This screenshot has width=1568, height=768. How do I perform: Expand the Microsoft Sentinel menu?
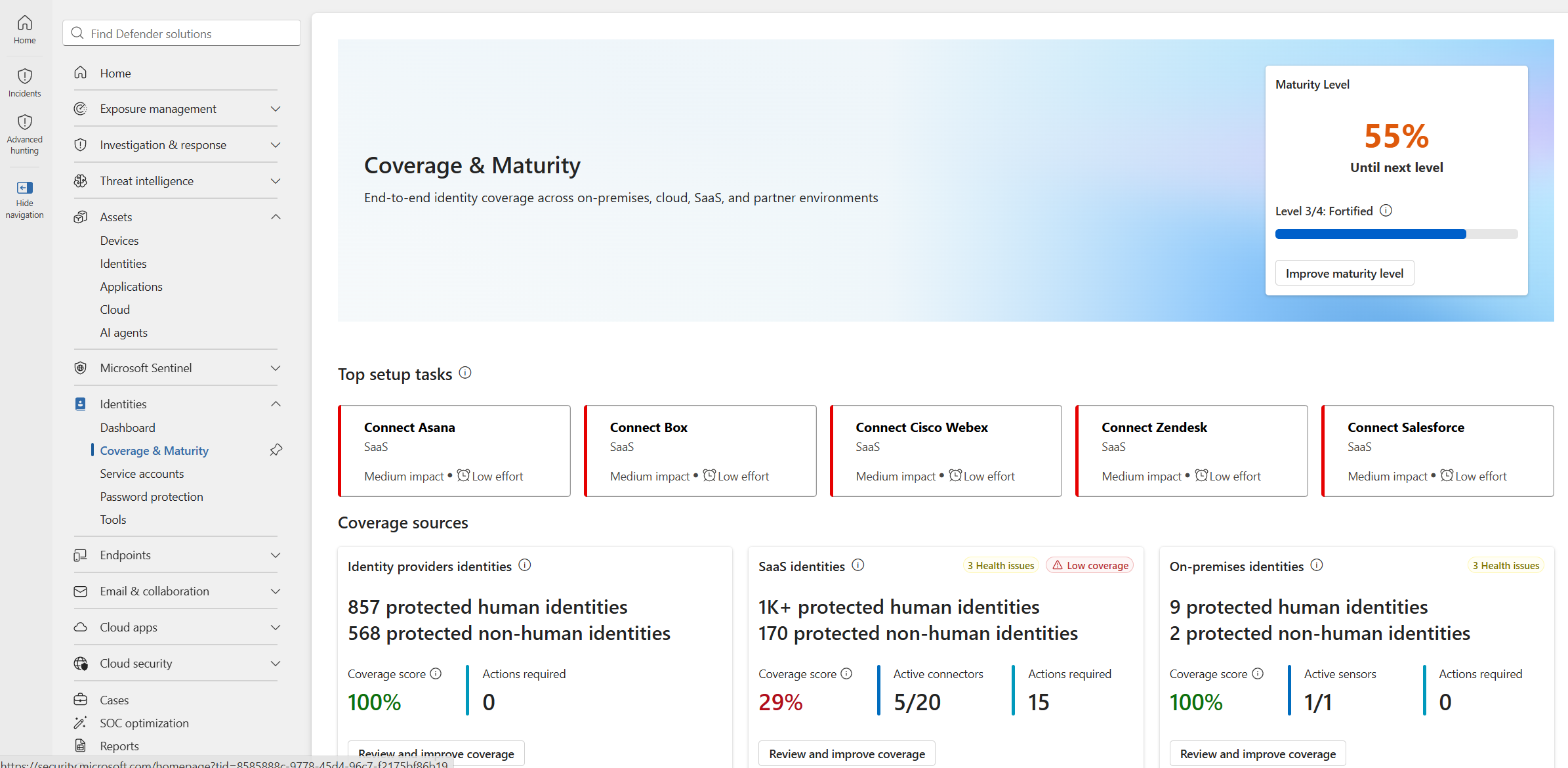coord(177,368)
